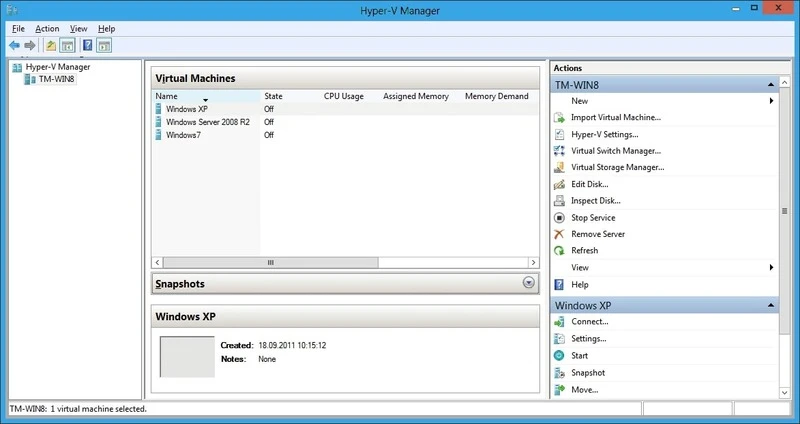
Task: Click the blue Help icon in the toolbar
Action: (87, 45)
